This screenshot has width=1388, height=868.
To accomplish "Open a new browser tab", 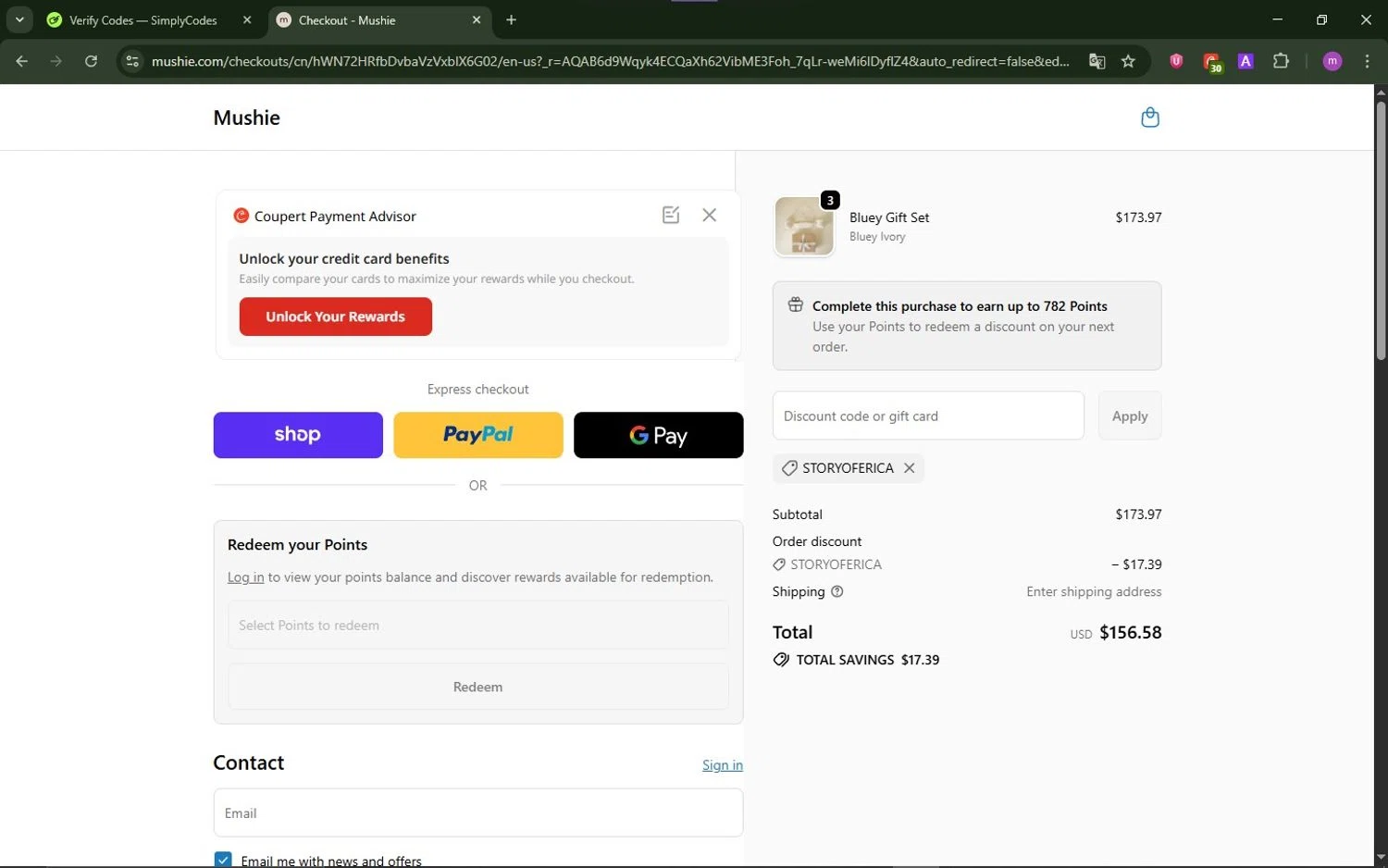I will [x=511, y=19].
